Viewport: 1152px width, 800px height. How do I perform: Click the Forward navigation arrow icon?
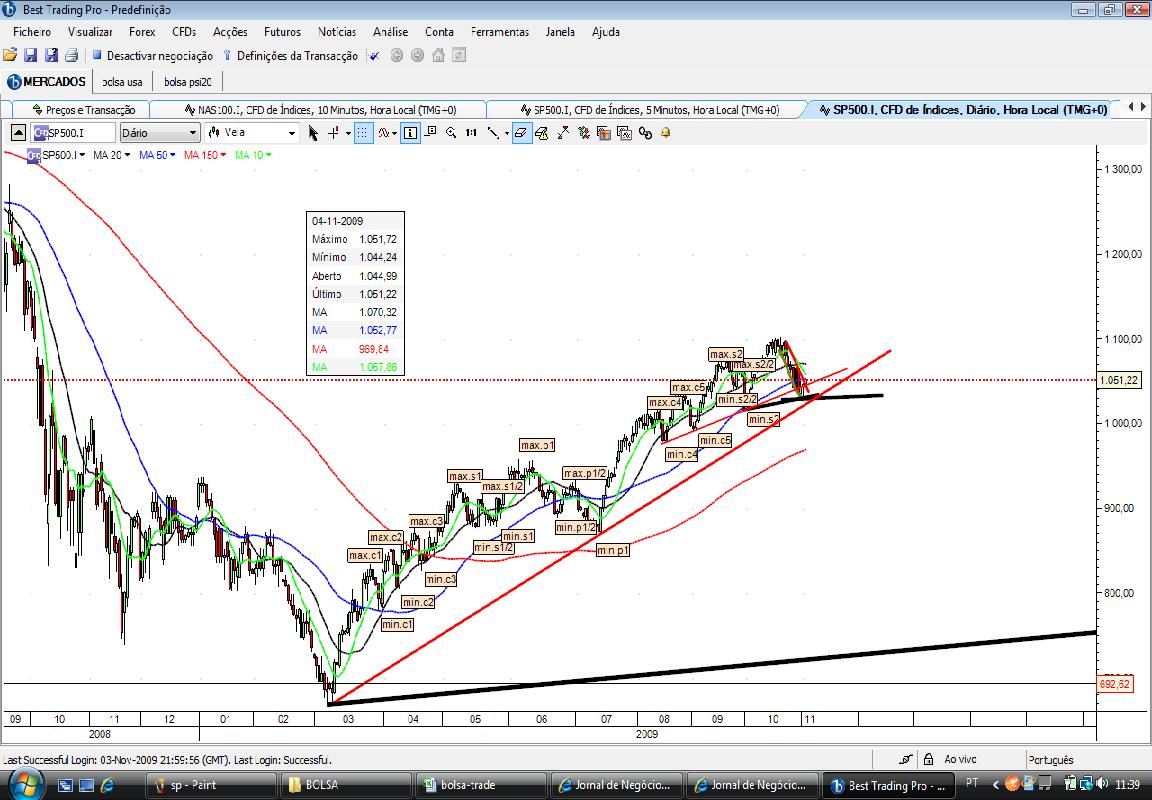coord(418,55)
